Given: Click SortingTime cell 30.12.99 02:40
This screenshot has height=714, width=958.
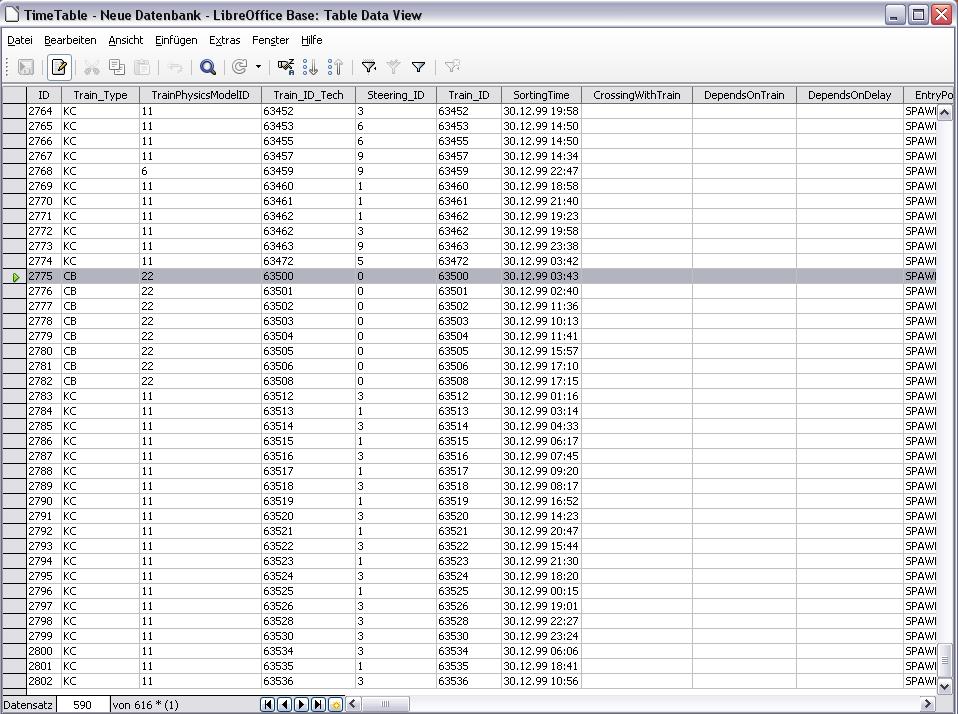Looking at the screenshot, I should [541, 291].
